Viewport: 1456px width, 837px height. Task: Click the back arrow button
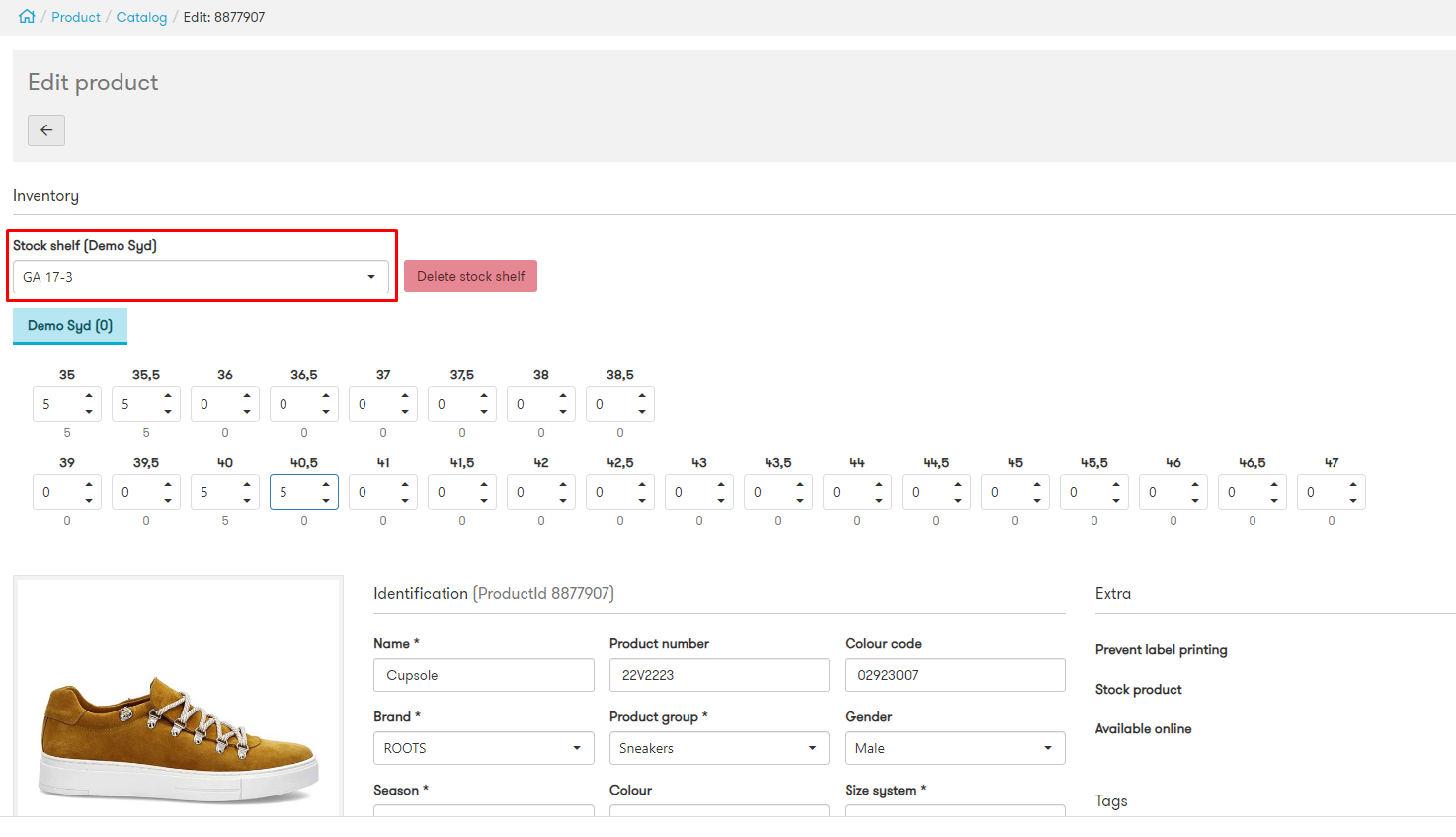pos(46,130)
